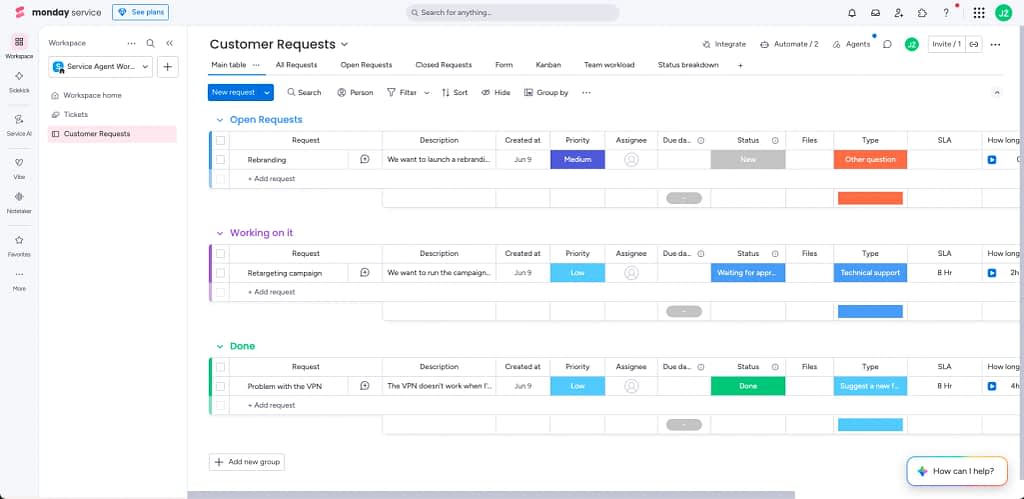
Task: Collapse the Done group
Action: [220, 346]
